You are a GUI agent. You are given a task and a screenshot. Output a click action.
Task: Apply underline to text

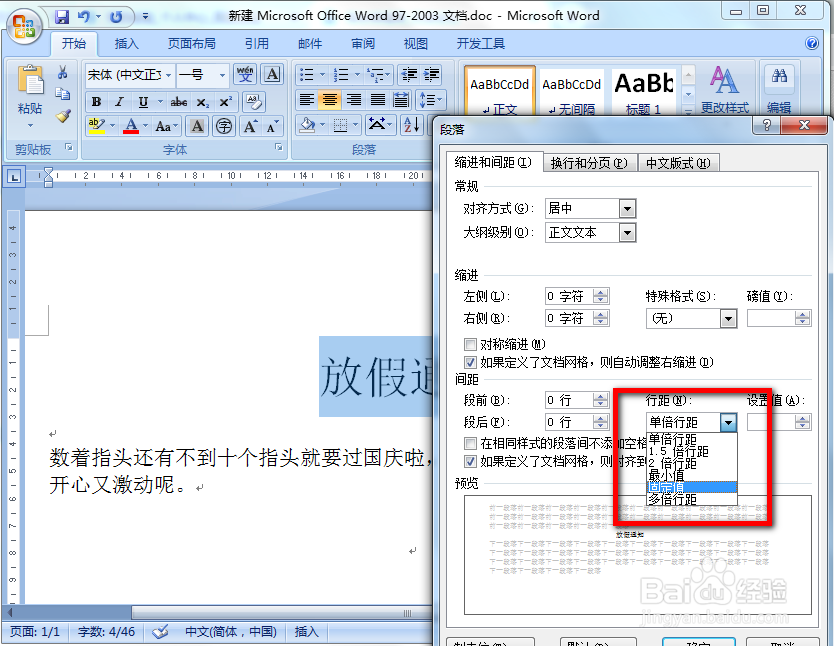[x=143, y=102]
